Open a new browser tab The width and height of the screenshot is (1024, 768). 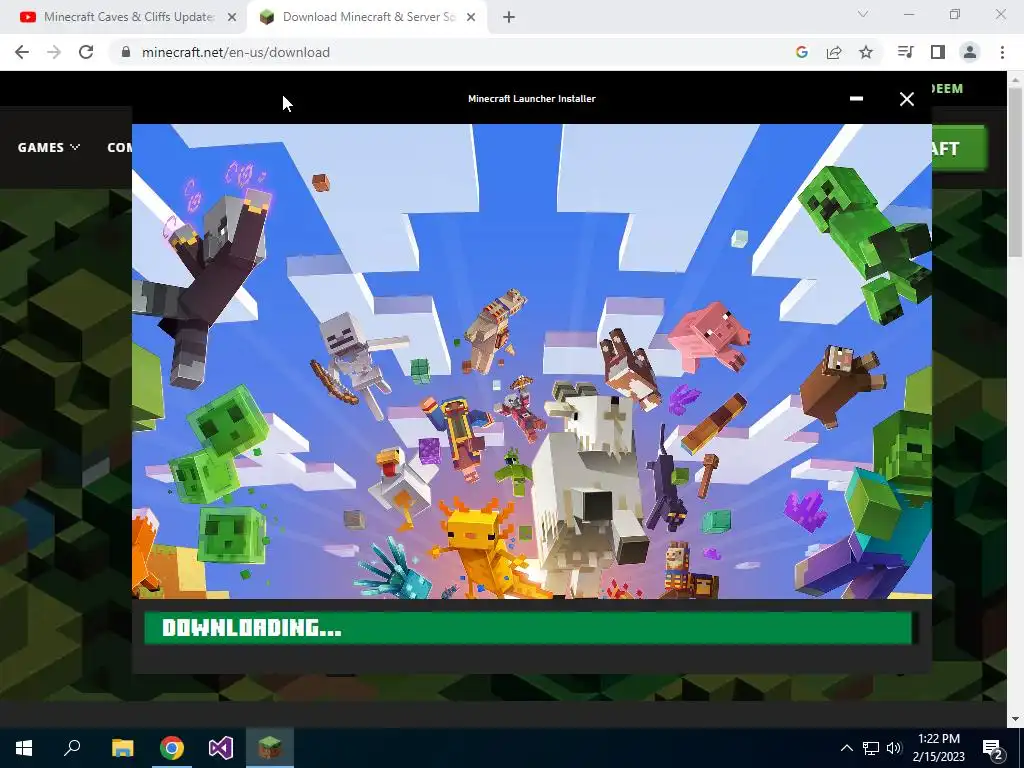click(509, 17)
